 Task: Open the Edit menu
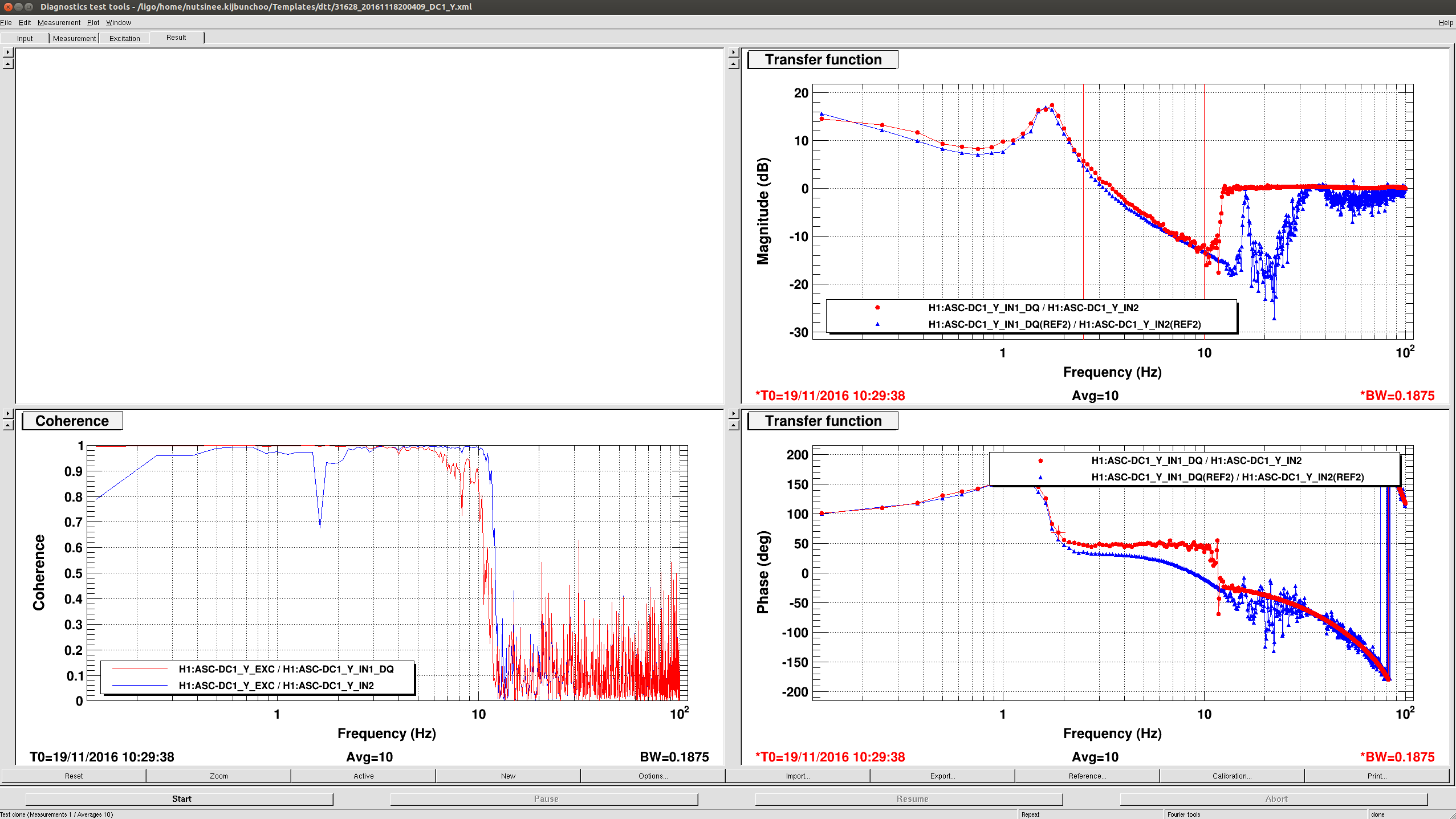(25, 23)
